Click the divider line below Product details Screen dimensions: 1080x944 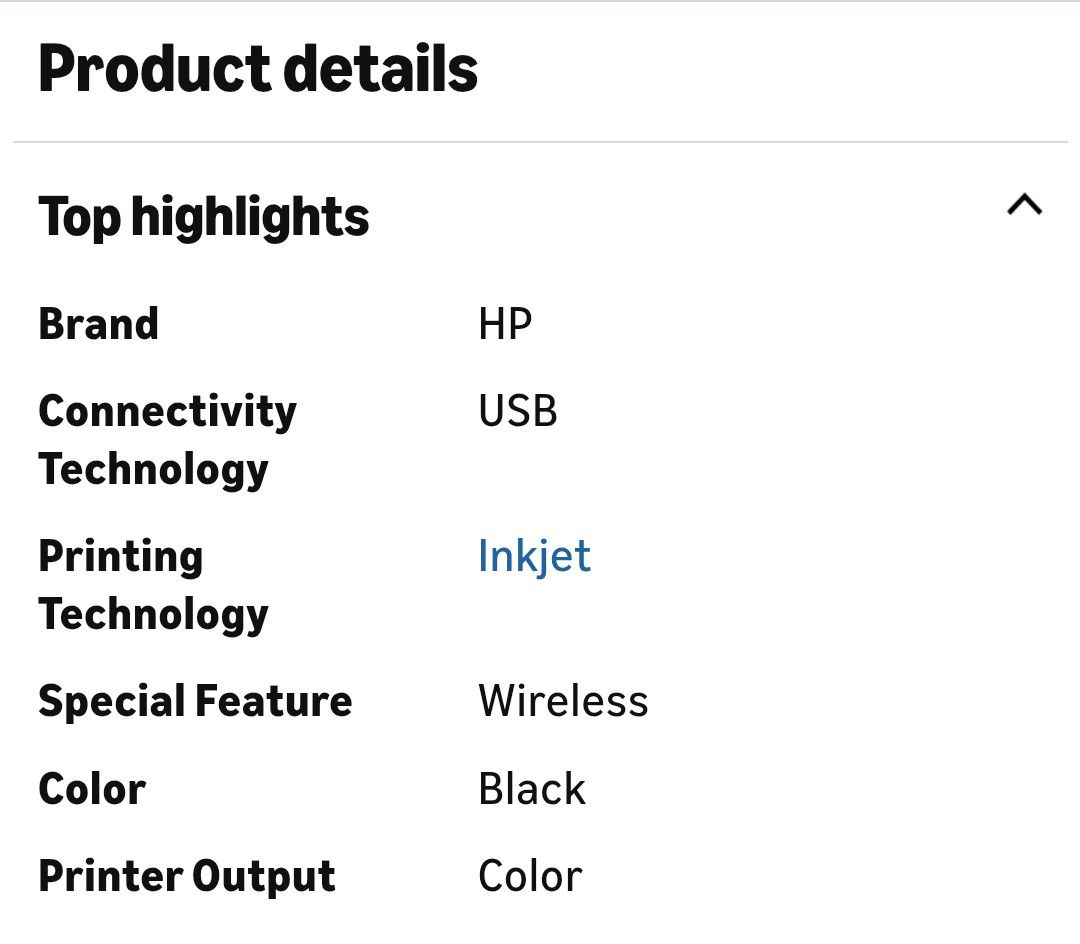[x=540, y=142]
